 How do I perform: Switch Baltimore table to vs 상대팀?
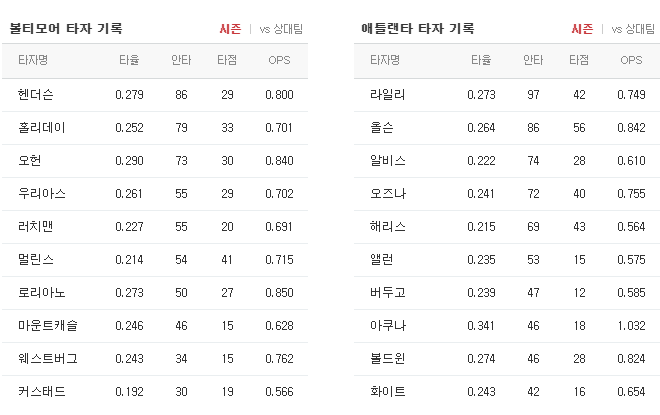click(281, 29)
